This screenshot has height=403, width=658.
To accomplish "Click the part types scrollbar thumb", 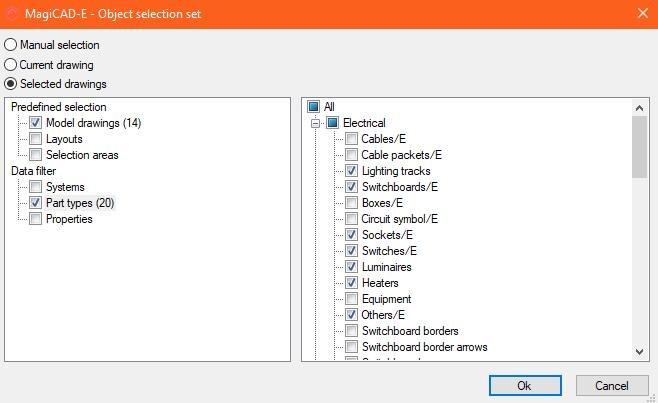I will 639,147.
